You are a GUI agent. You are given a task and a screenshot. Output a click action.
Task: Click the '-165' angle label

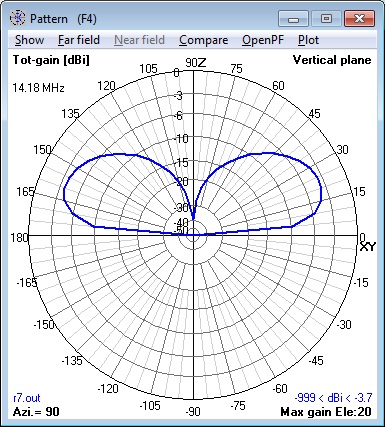tap(27, 283)
